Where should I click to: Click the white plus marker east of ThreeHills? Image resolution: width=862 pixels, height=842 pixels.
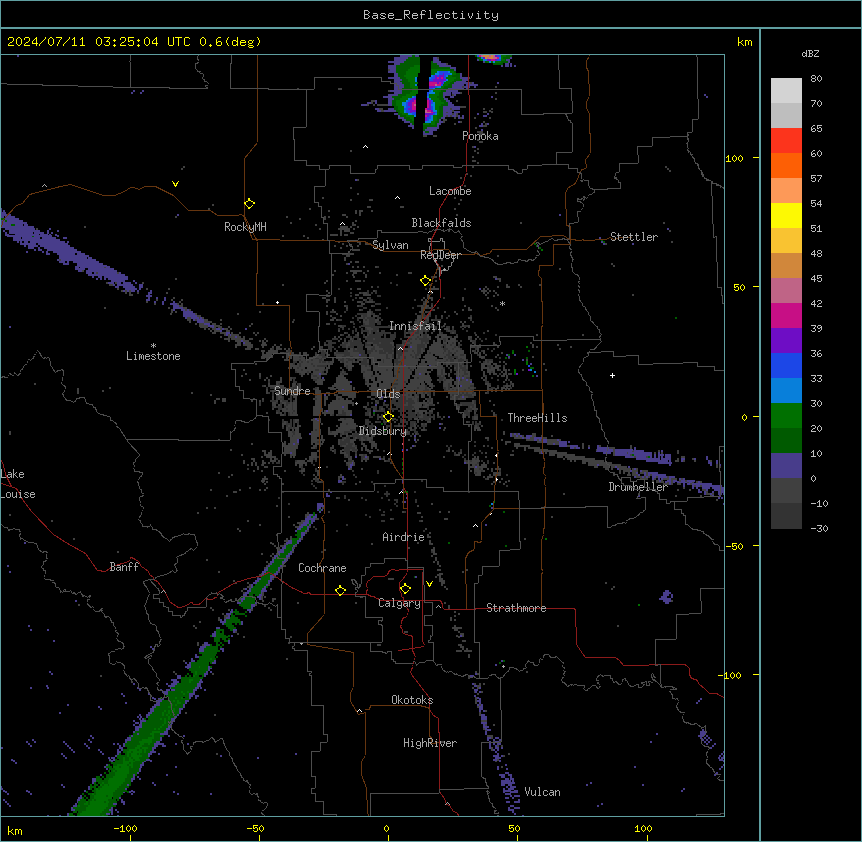tap(612, 375)
